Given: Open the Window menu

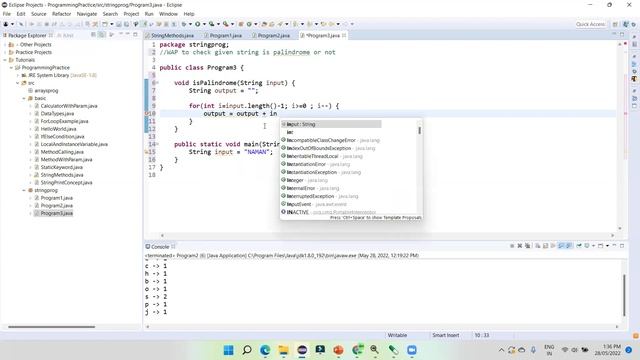Looking at the screenshot, I should pos(168,14).
